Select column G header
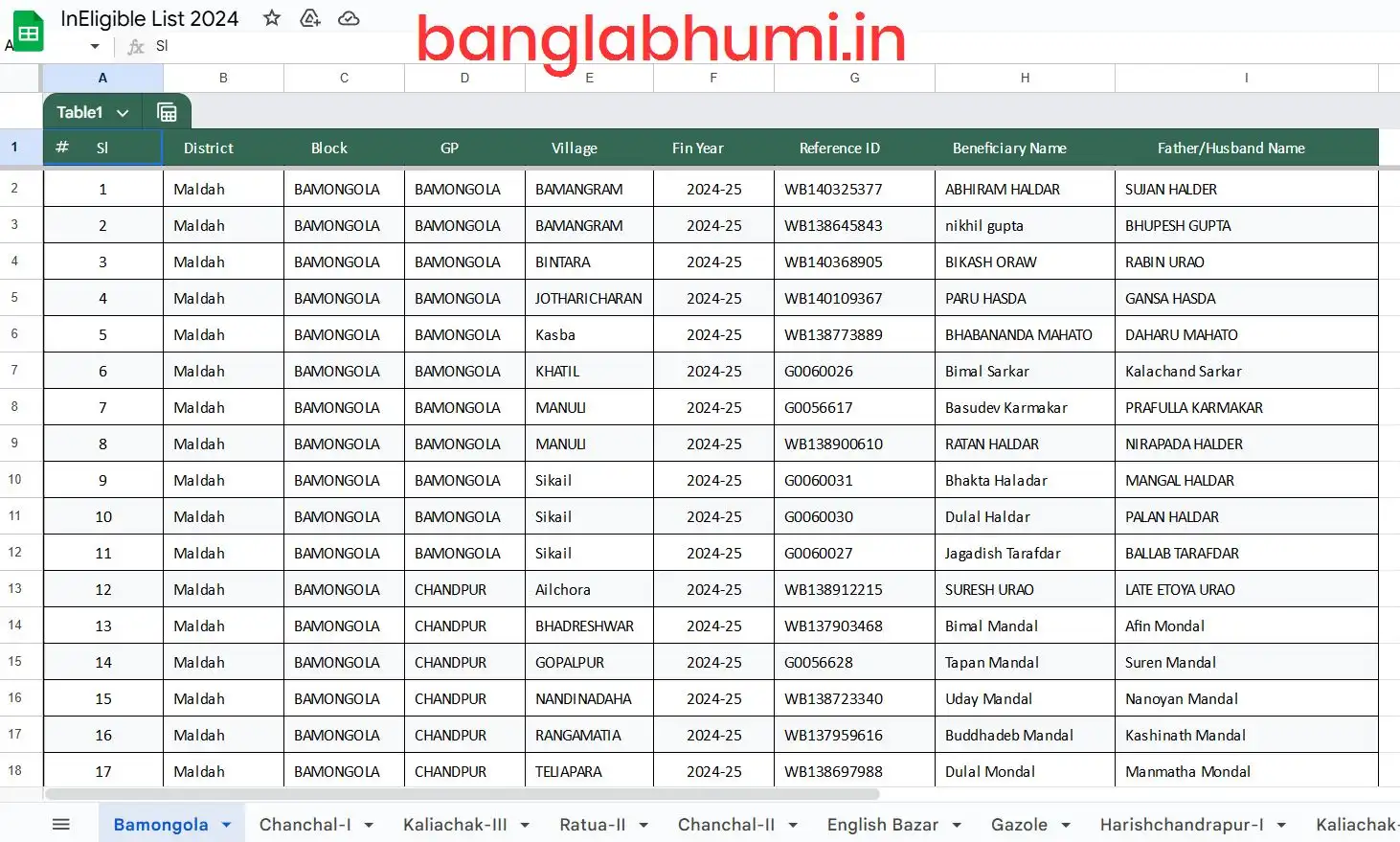This screenshot has height=842, width=1400. (x=854, y=78)
